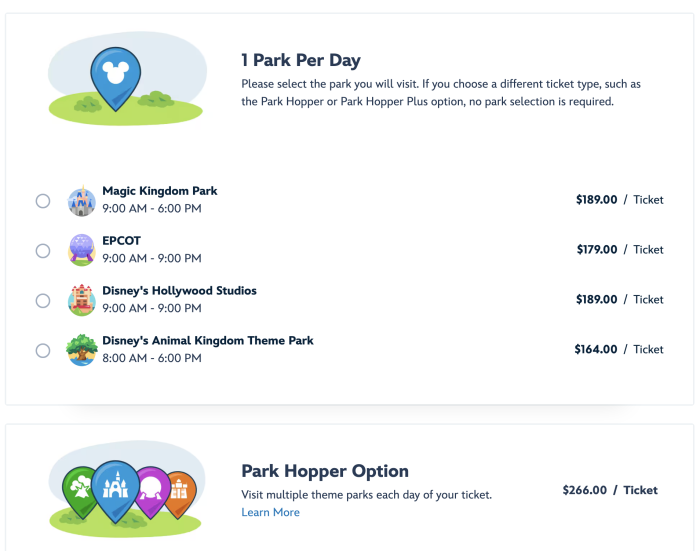Image resolution: width=700 pixels, height=551 pixels.
Task: Click the 1 Park Per Day heading
Action: tap(301, 60)
